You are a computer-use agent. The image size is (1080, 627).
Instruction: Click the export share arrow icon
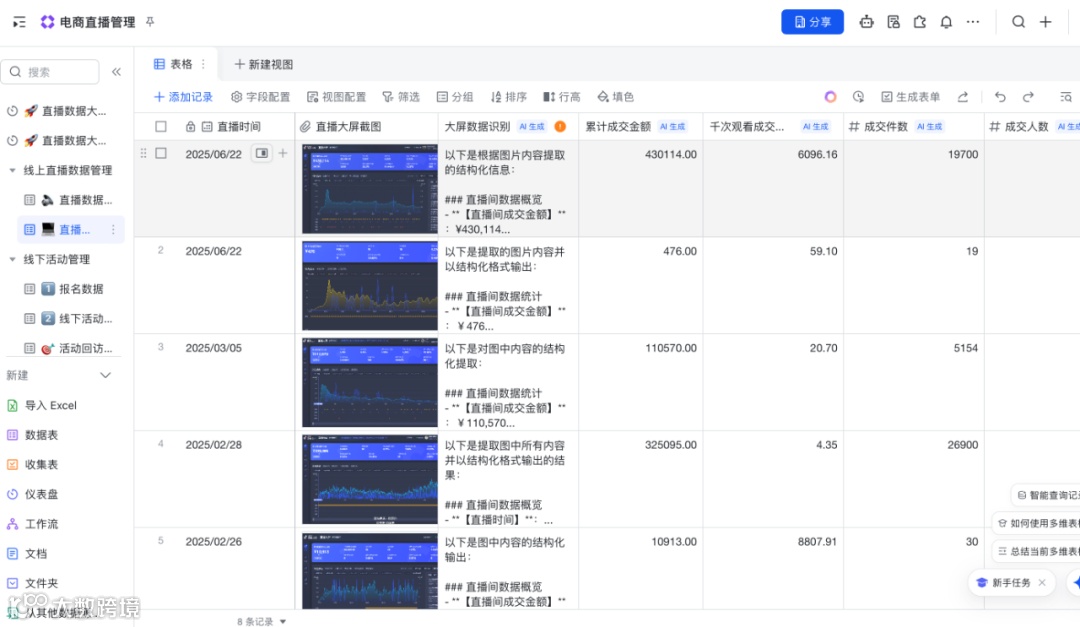pyautogui.click(x=963, y=97)
